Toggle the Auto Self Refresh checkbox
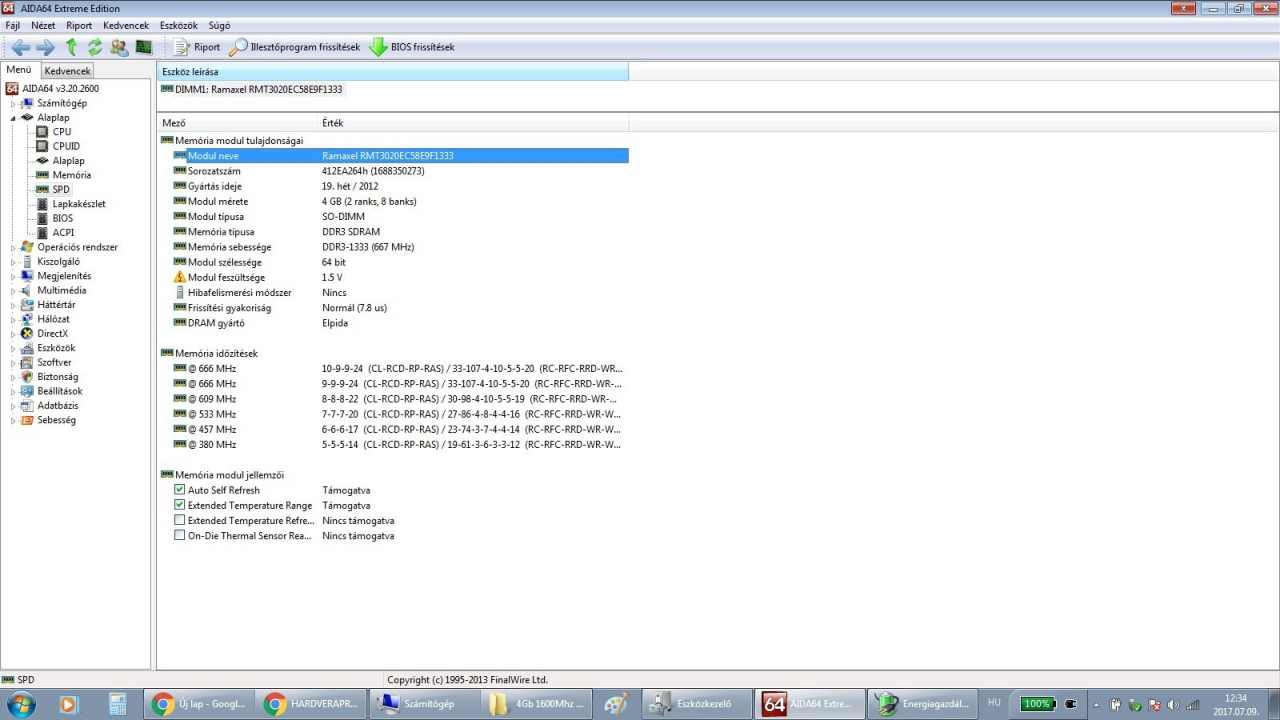This screenshot has height=720, width=1280. click(180, 490)
